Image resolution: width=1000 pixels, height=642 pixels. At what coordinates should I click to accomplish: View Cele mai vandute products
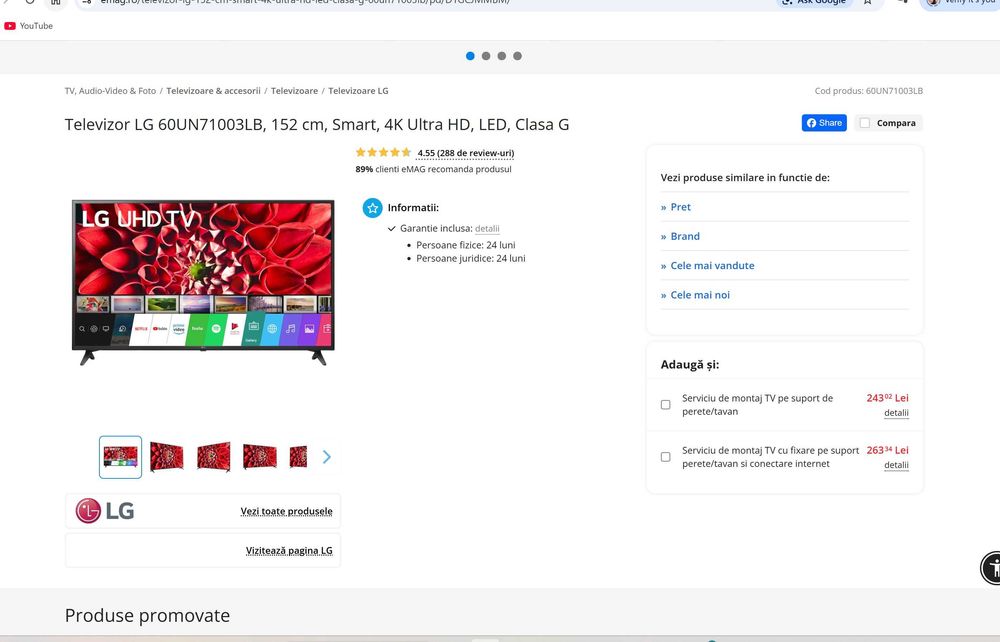coord(712,266)
